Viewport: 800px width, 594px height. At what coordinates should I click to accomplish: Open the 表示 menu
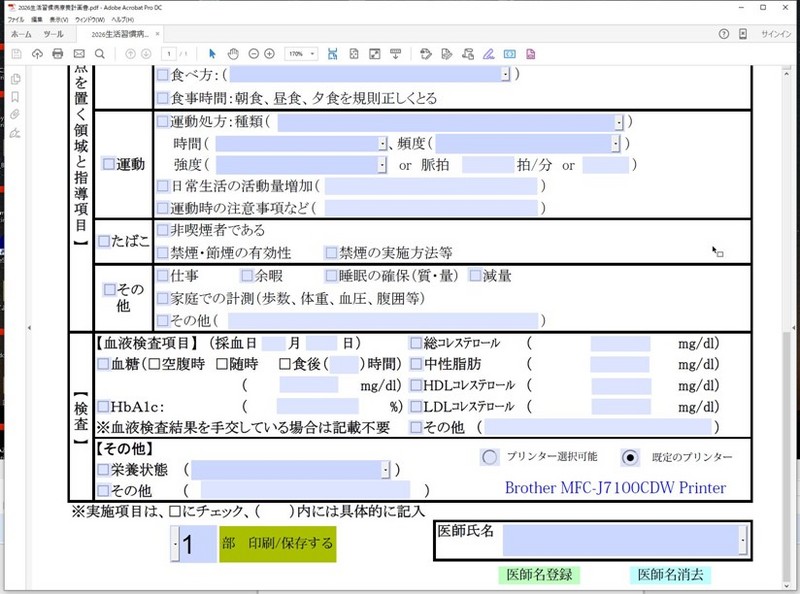coord(59,19)
